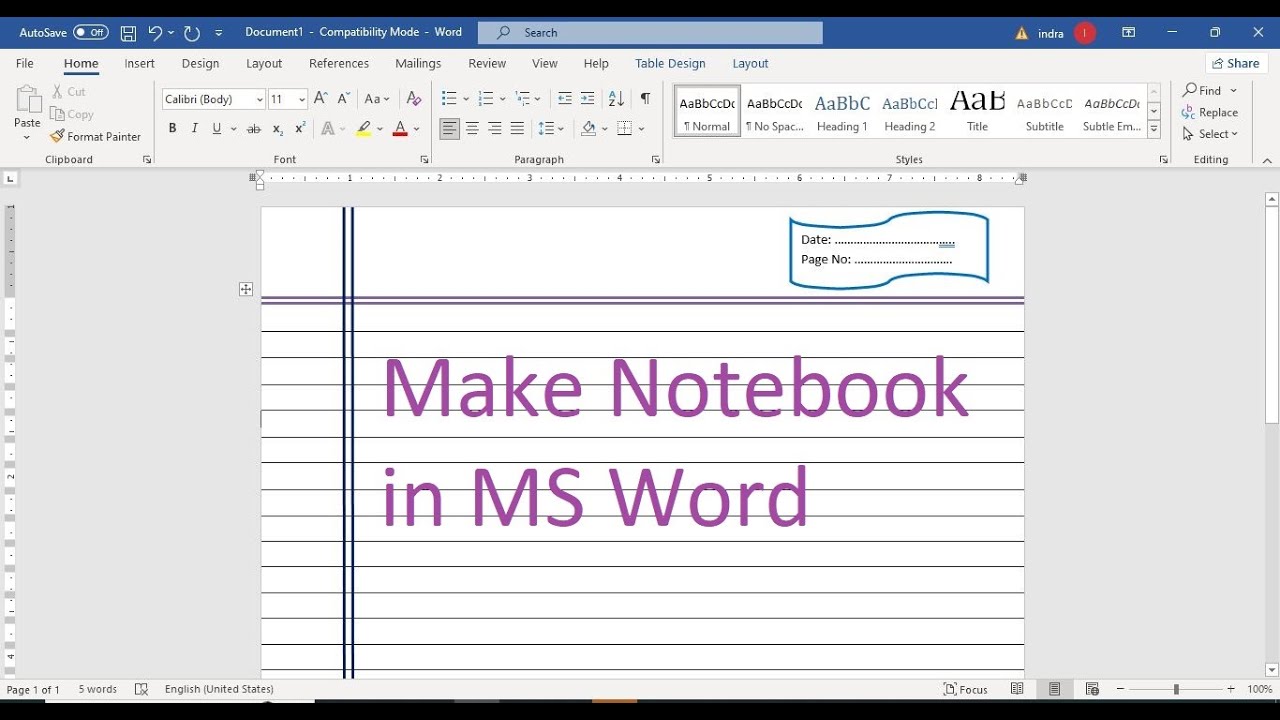Click the Share button
1280x720 pixels.
tap(1237, 63)
